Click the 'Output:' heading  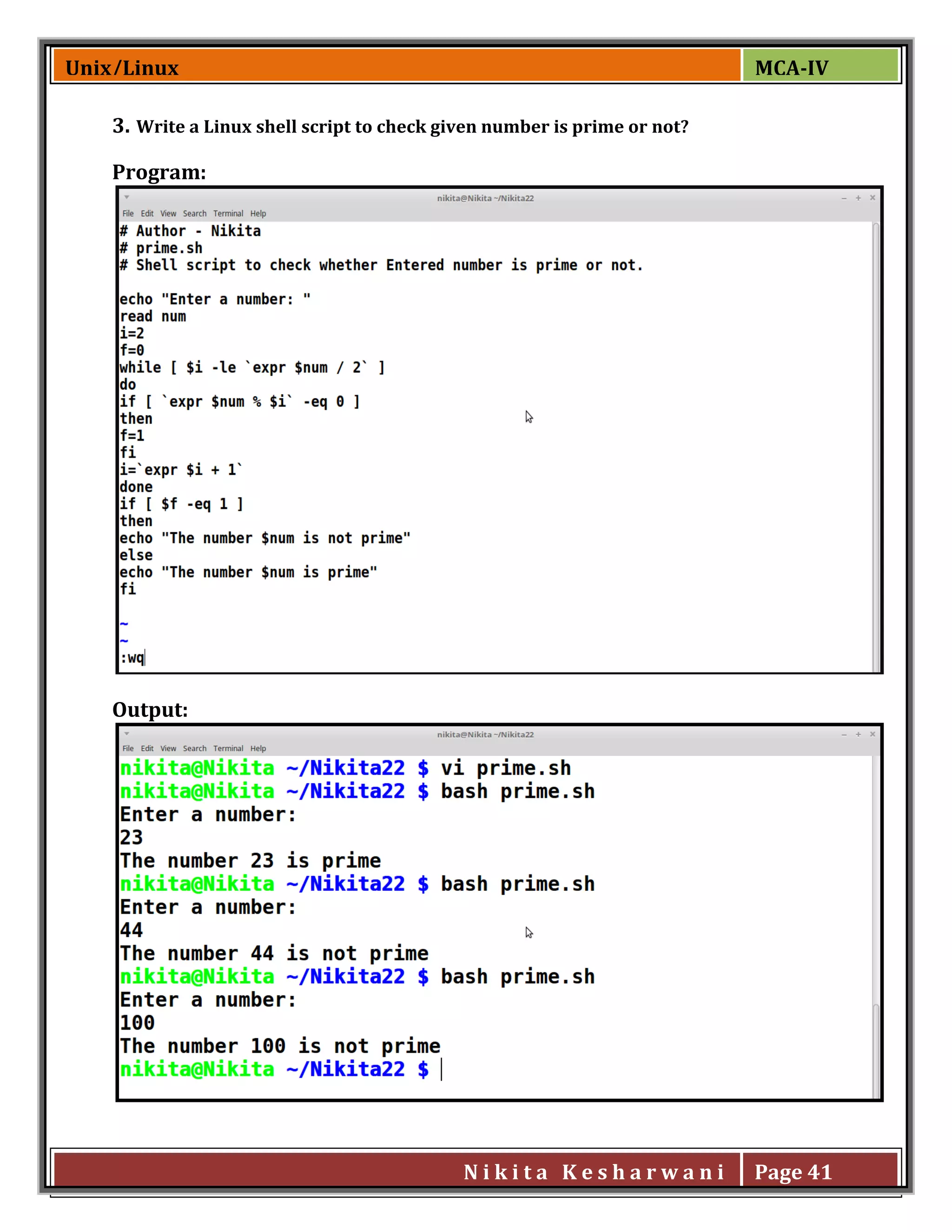150,709
